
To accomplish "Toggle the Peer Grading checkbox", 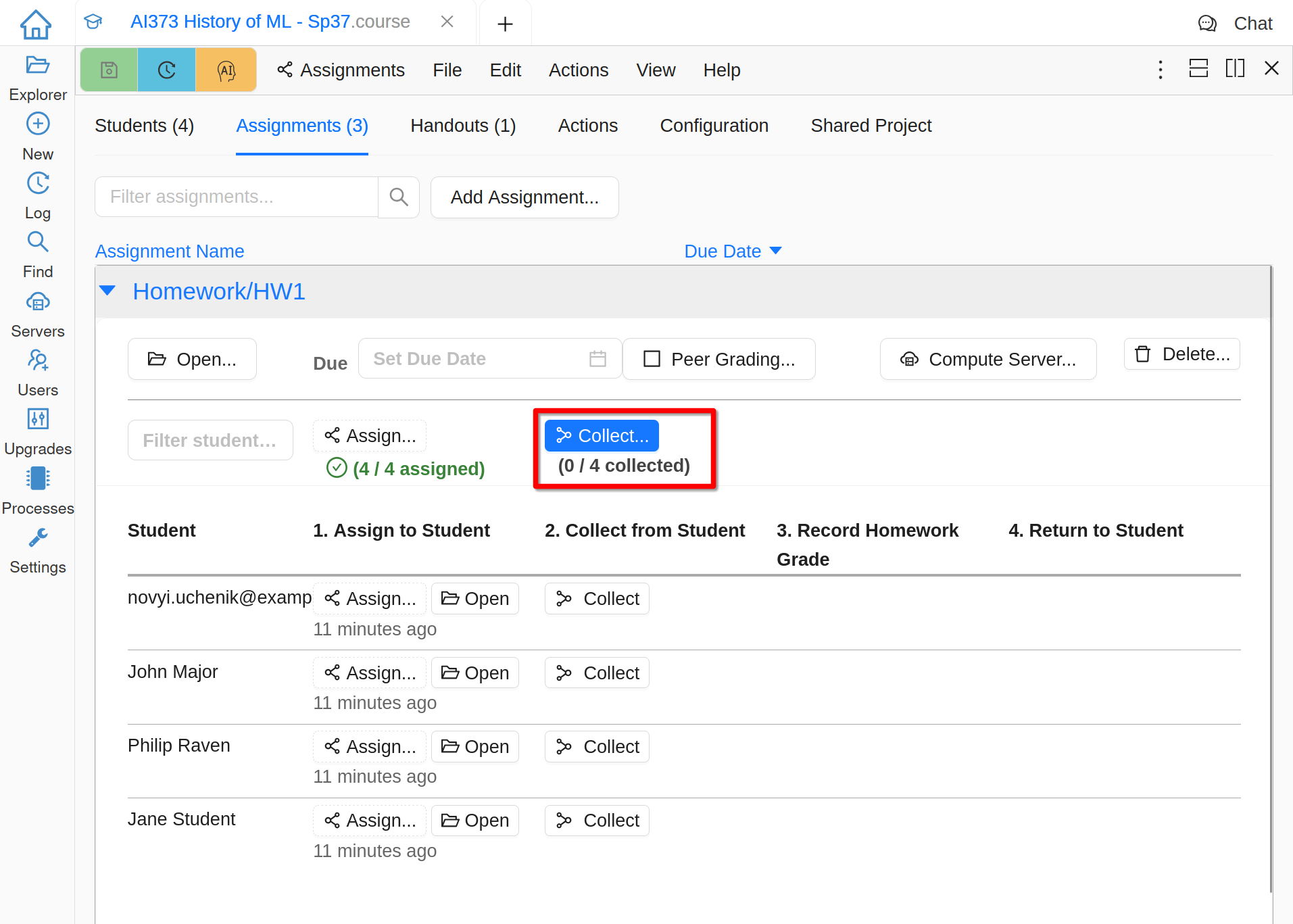I will pyautogui.click(x=652, y=359).
